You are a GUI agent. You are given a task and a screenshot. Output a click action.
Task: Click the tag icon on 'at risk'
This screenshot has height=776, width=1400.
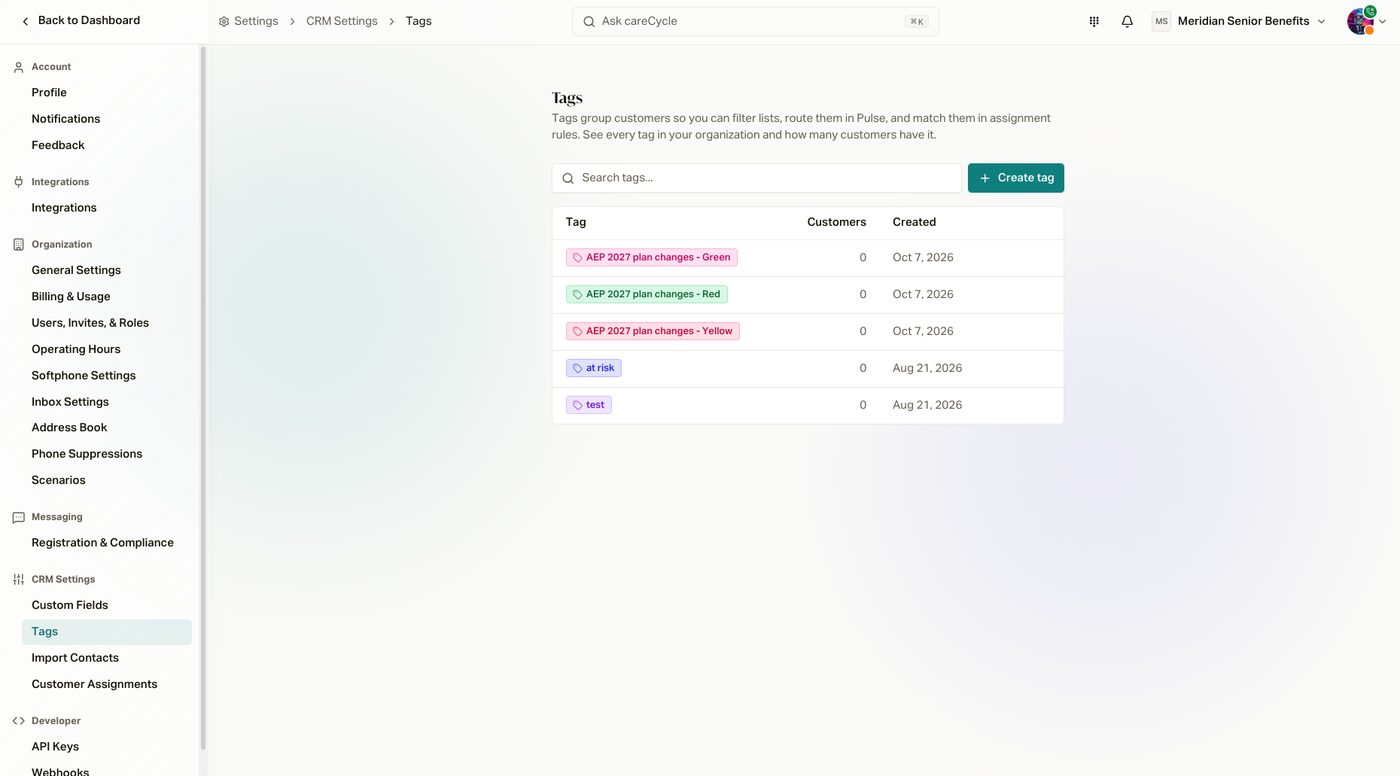click(x=578, y=368)
